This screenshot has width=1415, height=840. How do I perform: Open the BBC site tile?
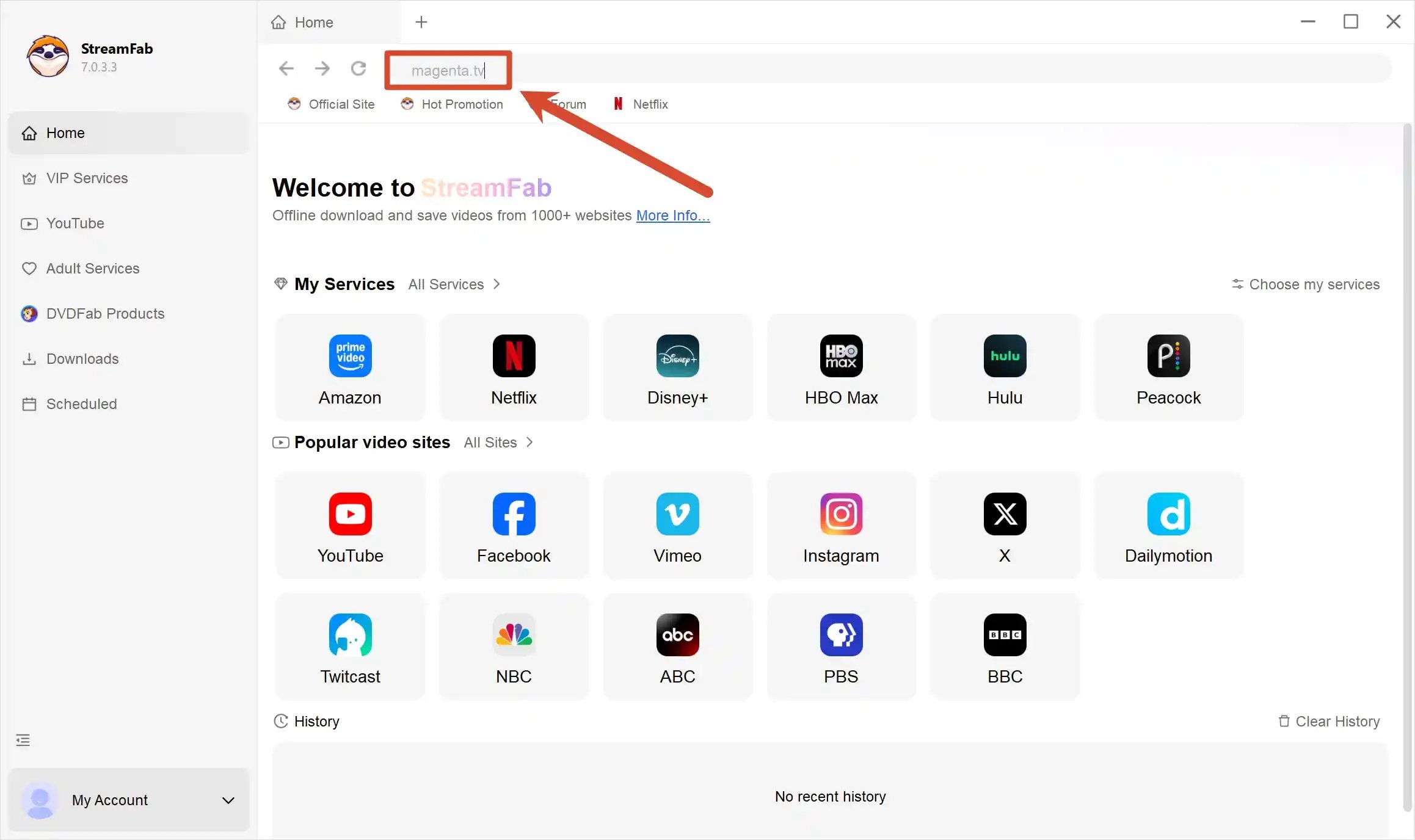pyautogui.click(x=1005, y=646)
